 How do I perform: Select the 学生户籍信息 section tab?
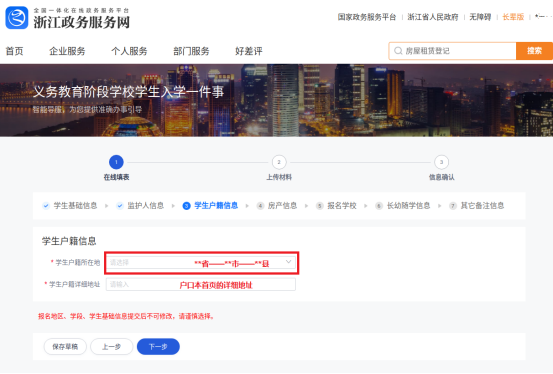click(216, 206)
